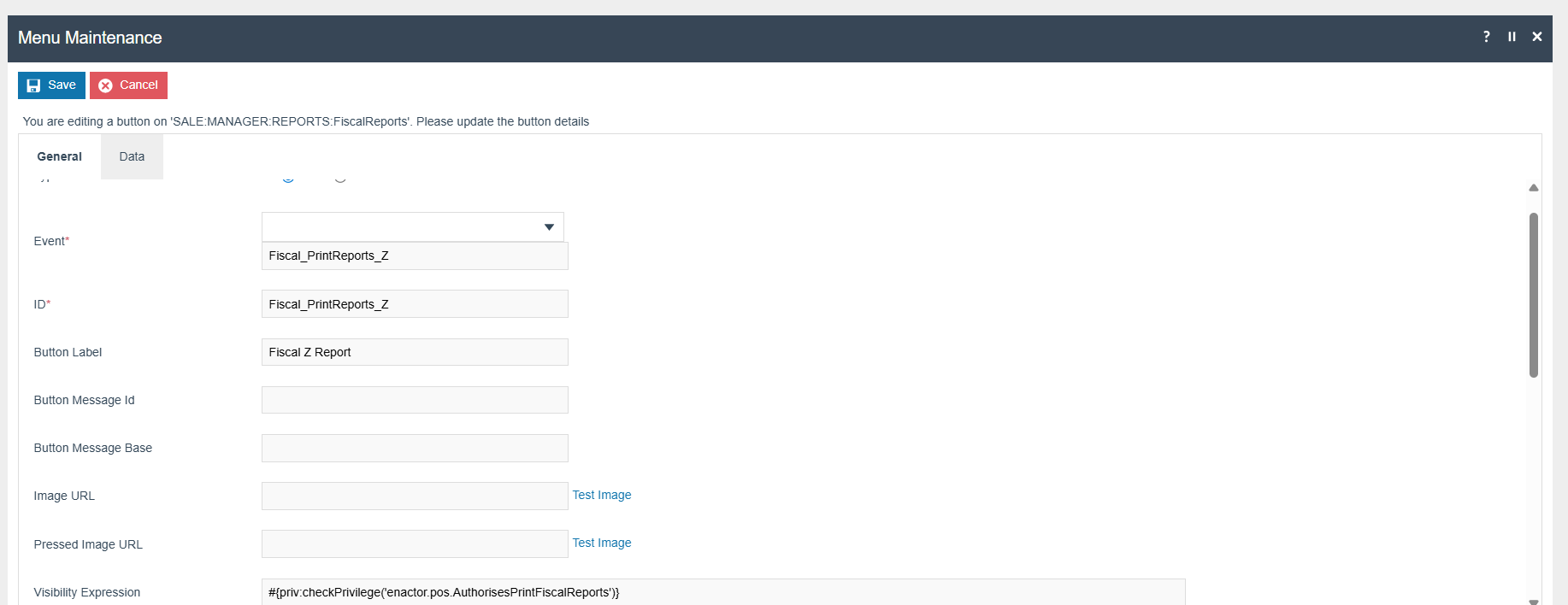This screenshot has width=1568, height=605.
Task: Save the button details
Action: click(51, 85)
